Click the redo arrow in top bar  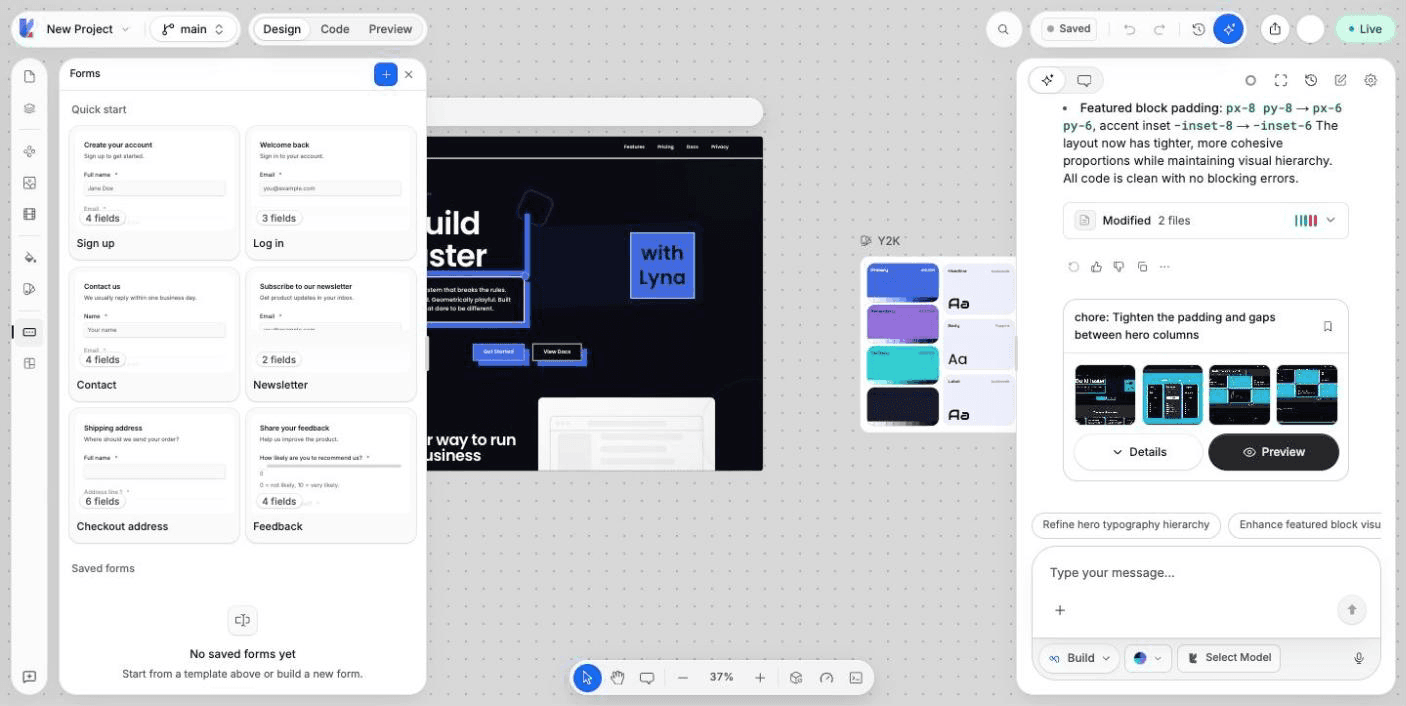coord(1160,29)
